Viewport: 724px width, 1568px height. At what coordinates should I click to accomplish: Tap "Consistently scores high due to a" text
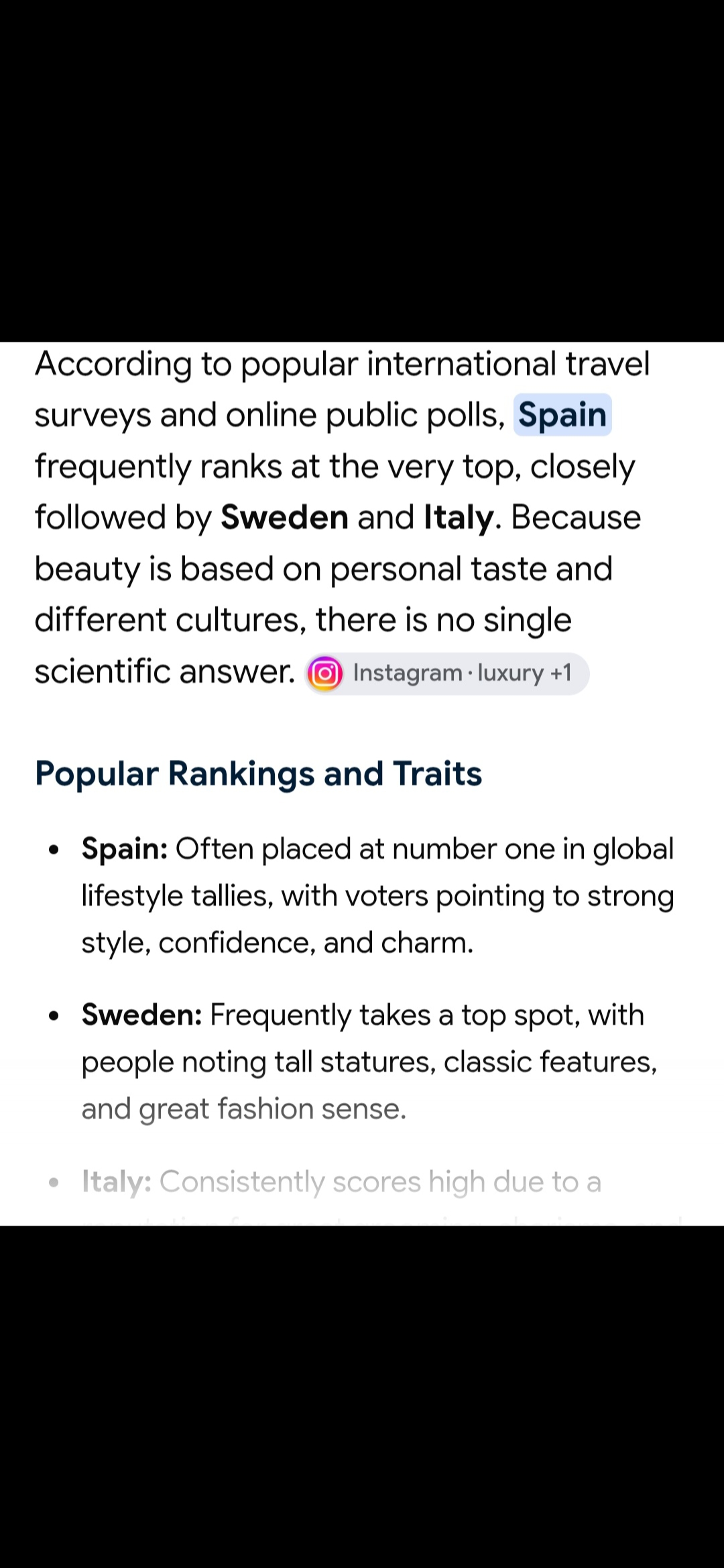pyautogui.click(x=380, y=1181)
